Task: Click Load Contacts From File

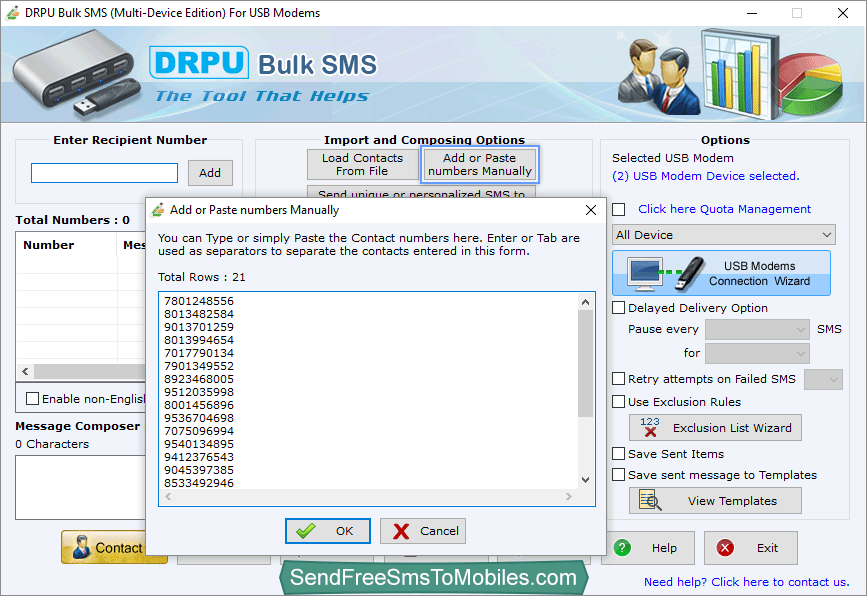Action: pyautogui.click(x=362, y=164)
